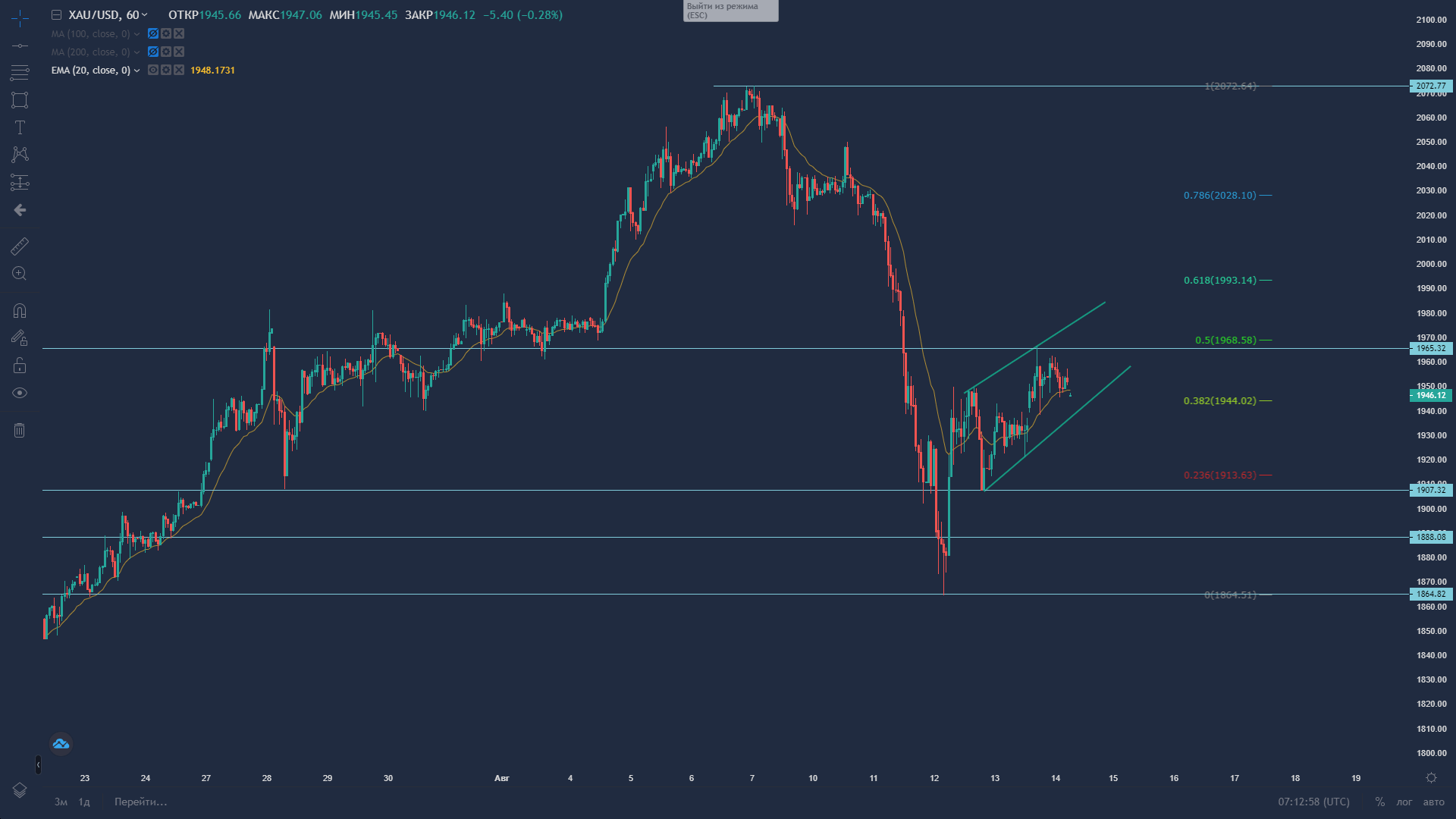This screenshot has height=819, width=1456.
Task: Show the hidden MA 200 indicator
Action: point(153,52)
